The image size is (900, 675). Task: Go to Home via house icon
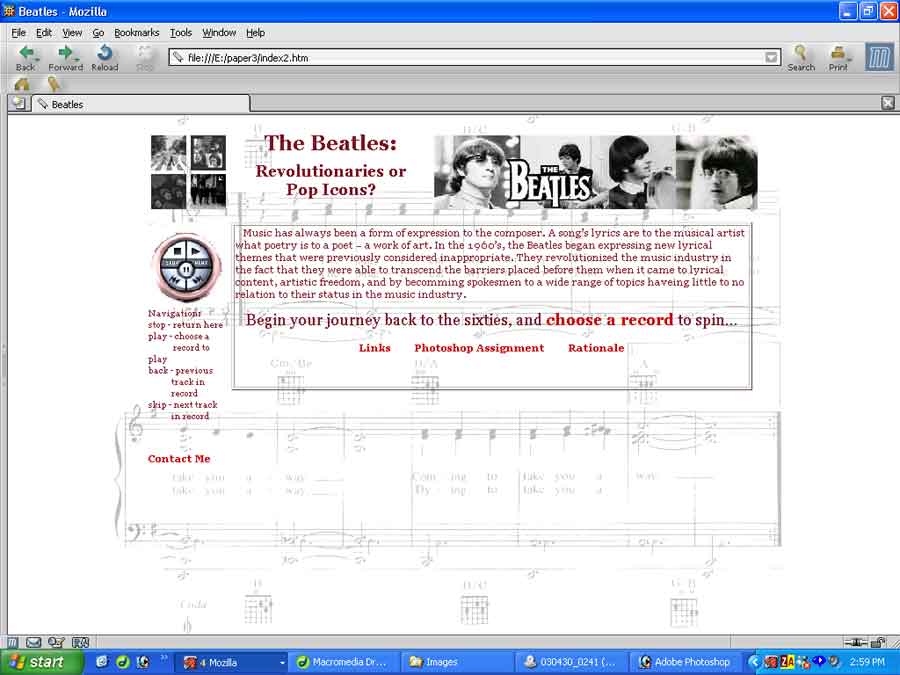pos(22,84)
